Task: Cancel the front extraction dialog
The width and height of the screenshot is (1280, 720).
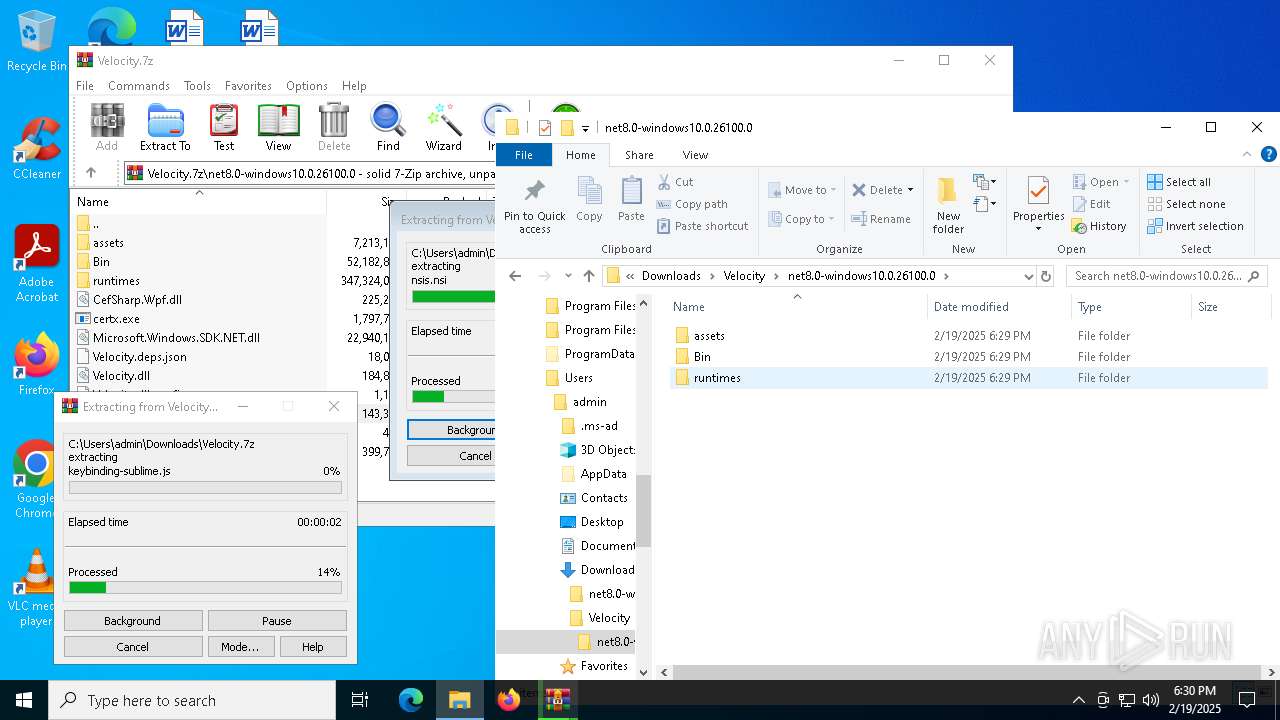Action: 132,647
